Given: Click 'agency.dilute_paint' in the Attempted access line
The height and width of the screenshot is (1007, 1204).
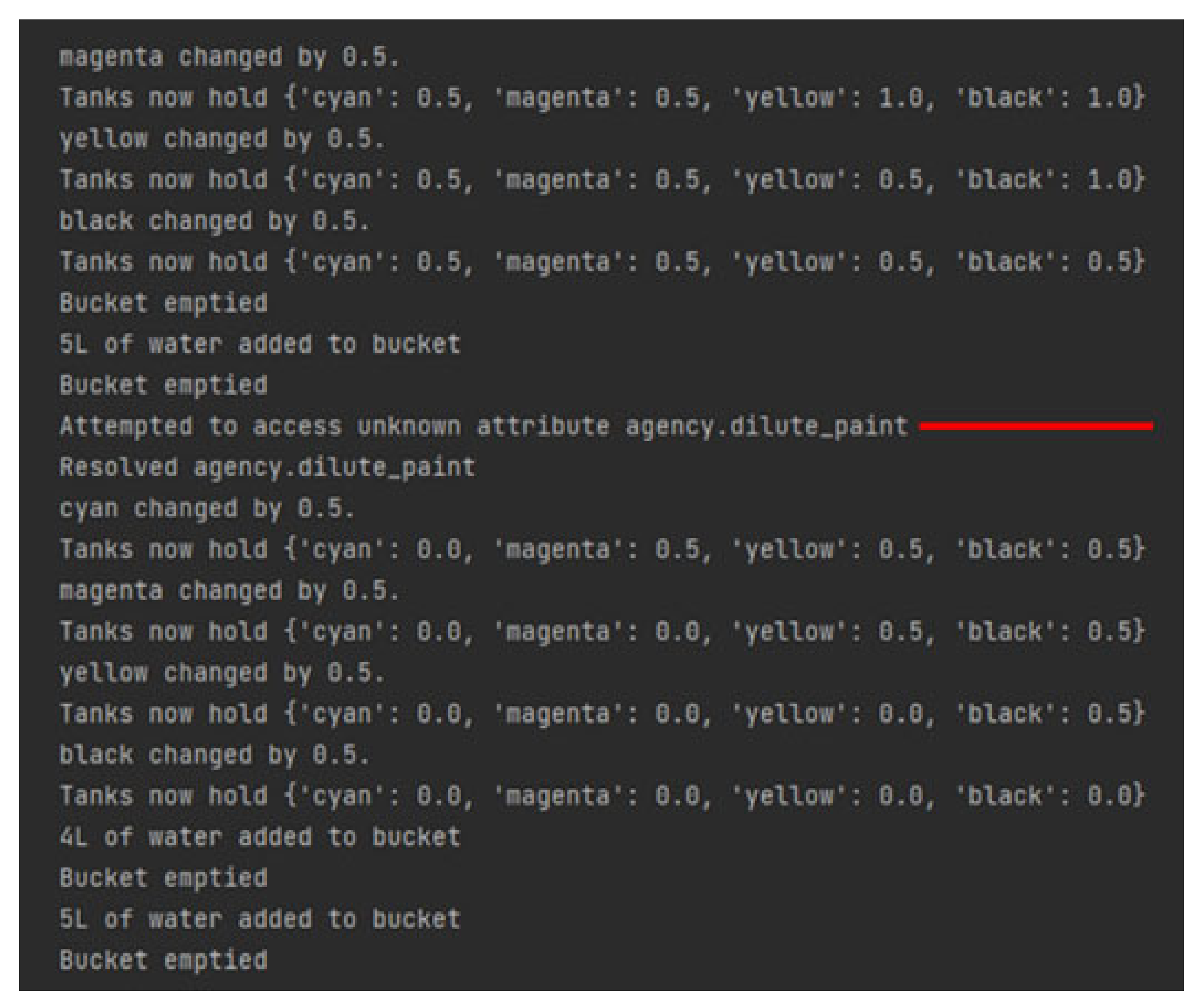Looking at the screenshot, I should pos(766,426).
